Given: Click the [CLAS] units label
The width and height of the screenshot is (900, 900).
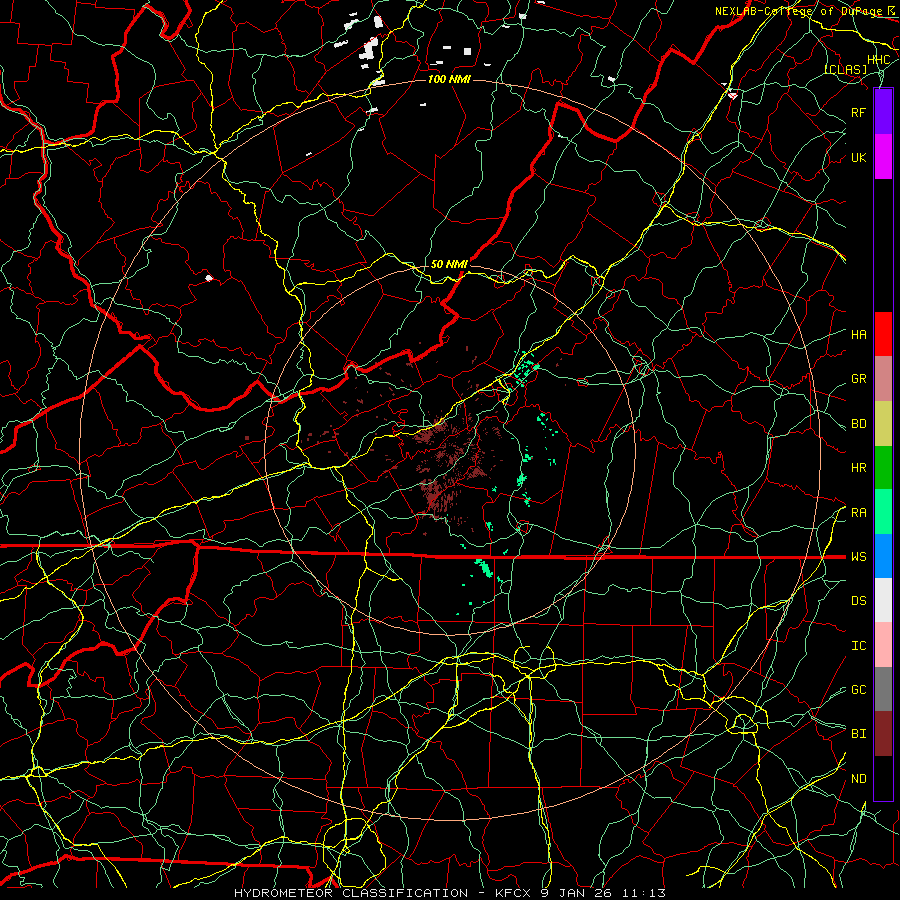Looking at the screenshot, I should (x=845, y=69).
